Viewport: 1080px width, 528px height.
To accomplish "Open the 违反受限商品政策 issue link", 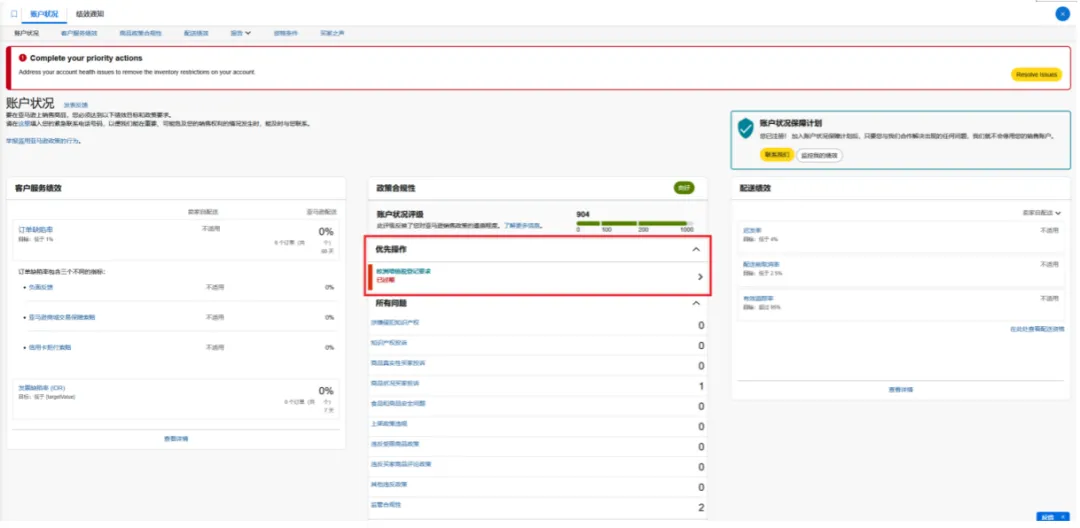I will [395, 444].
